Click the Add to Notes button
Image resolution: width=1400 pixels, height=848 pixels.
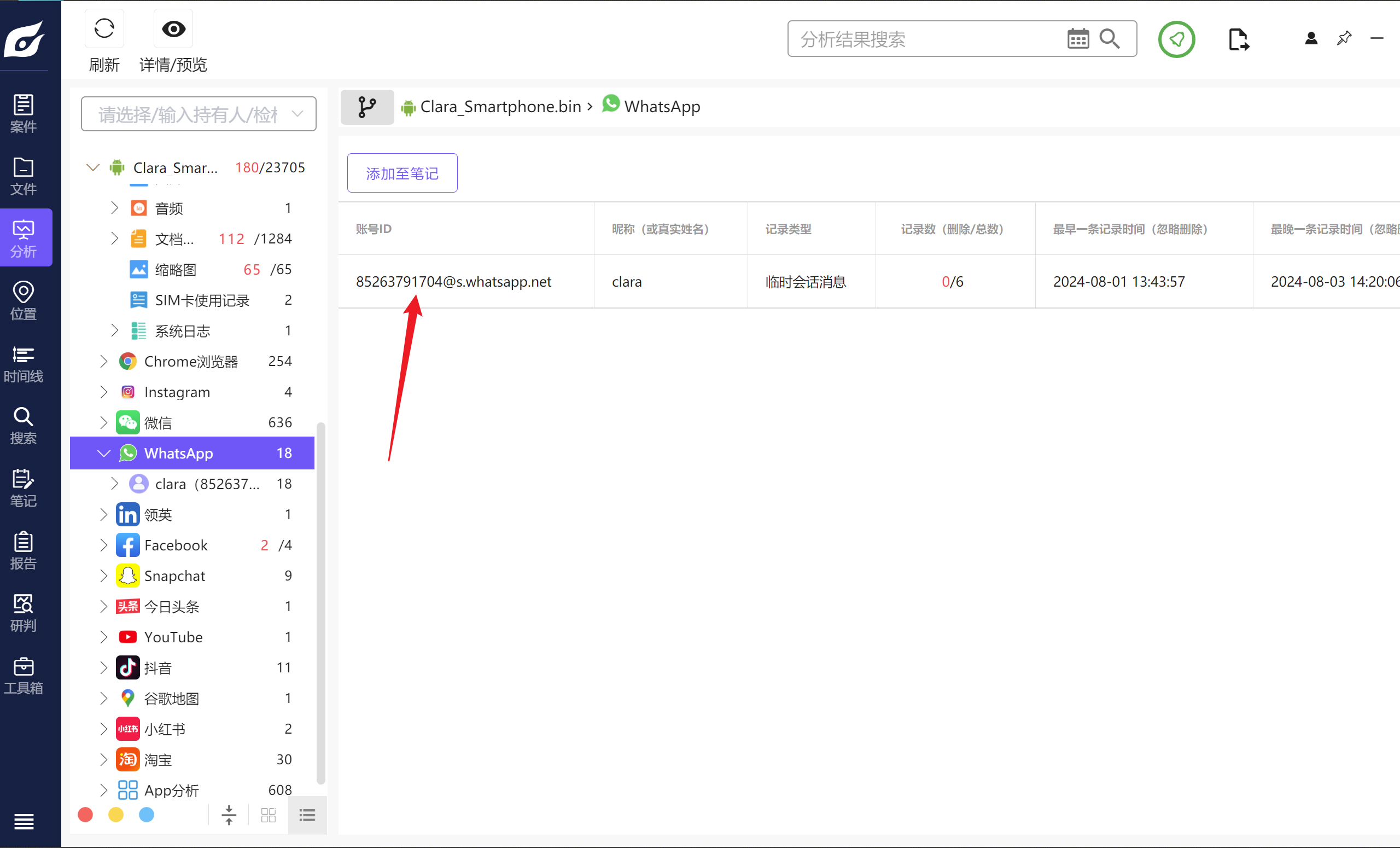(x=402, y=173)
